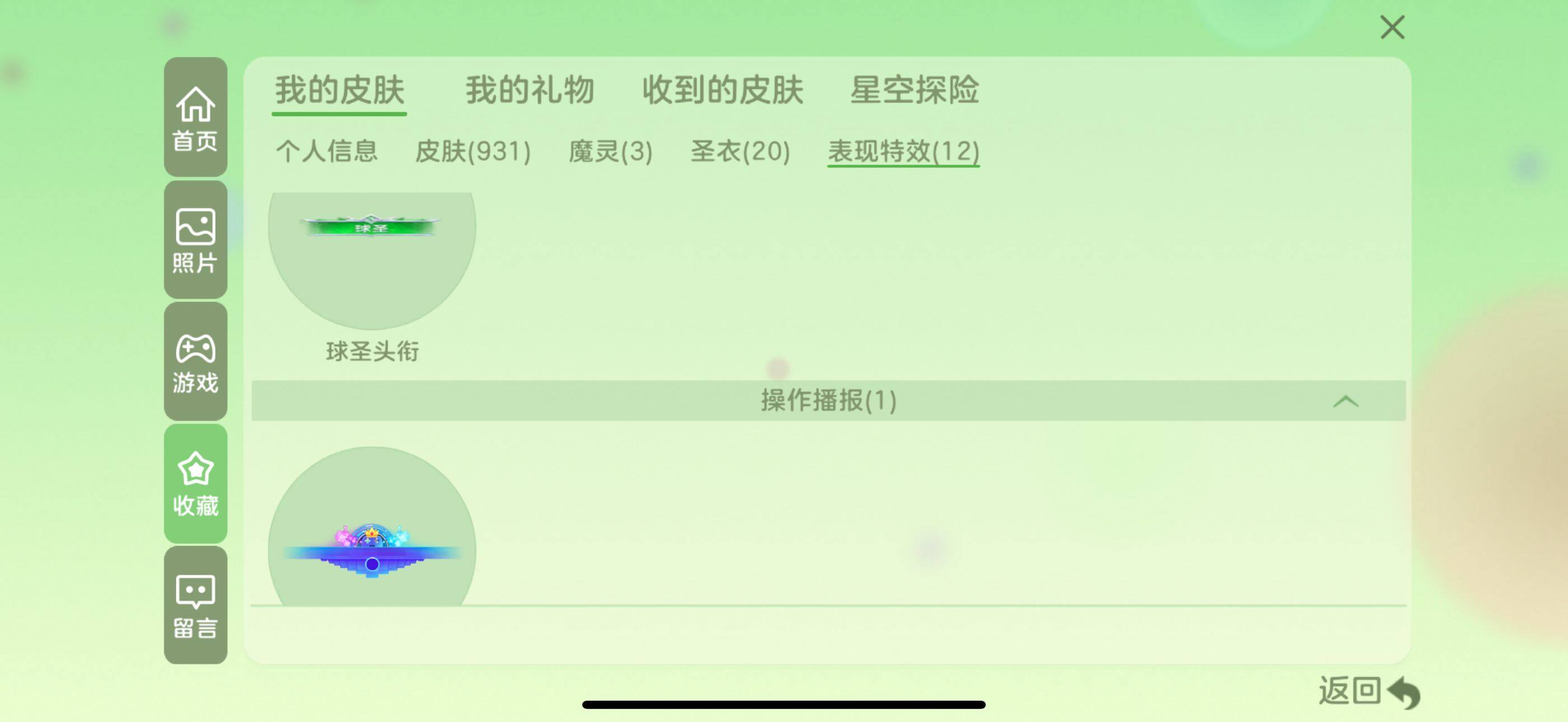The height and width of the screenshot is (722, 1568).
Task: Open the 收到的皮肤 tab
Action: click(722, 91)
